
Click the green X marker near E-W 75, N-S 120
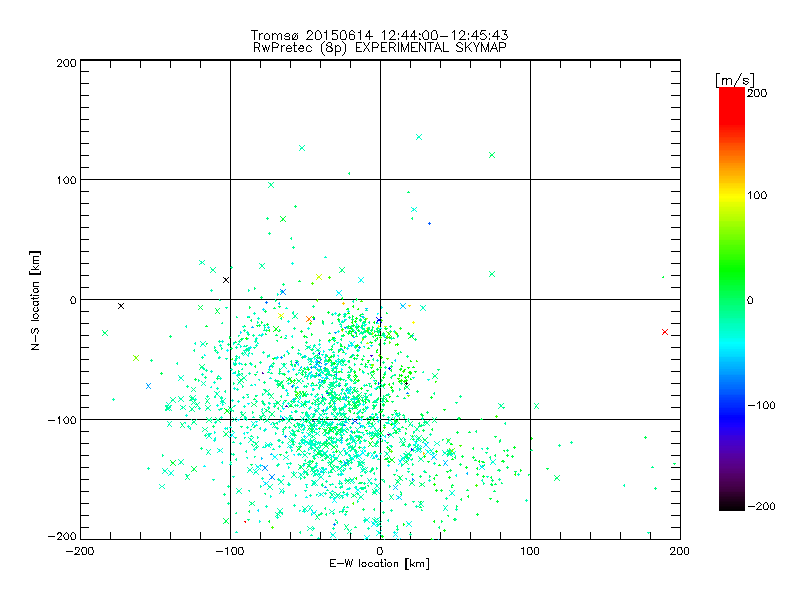pos(492,155)
